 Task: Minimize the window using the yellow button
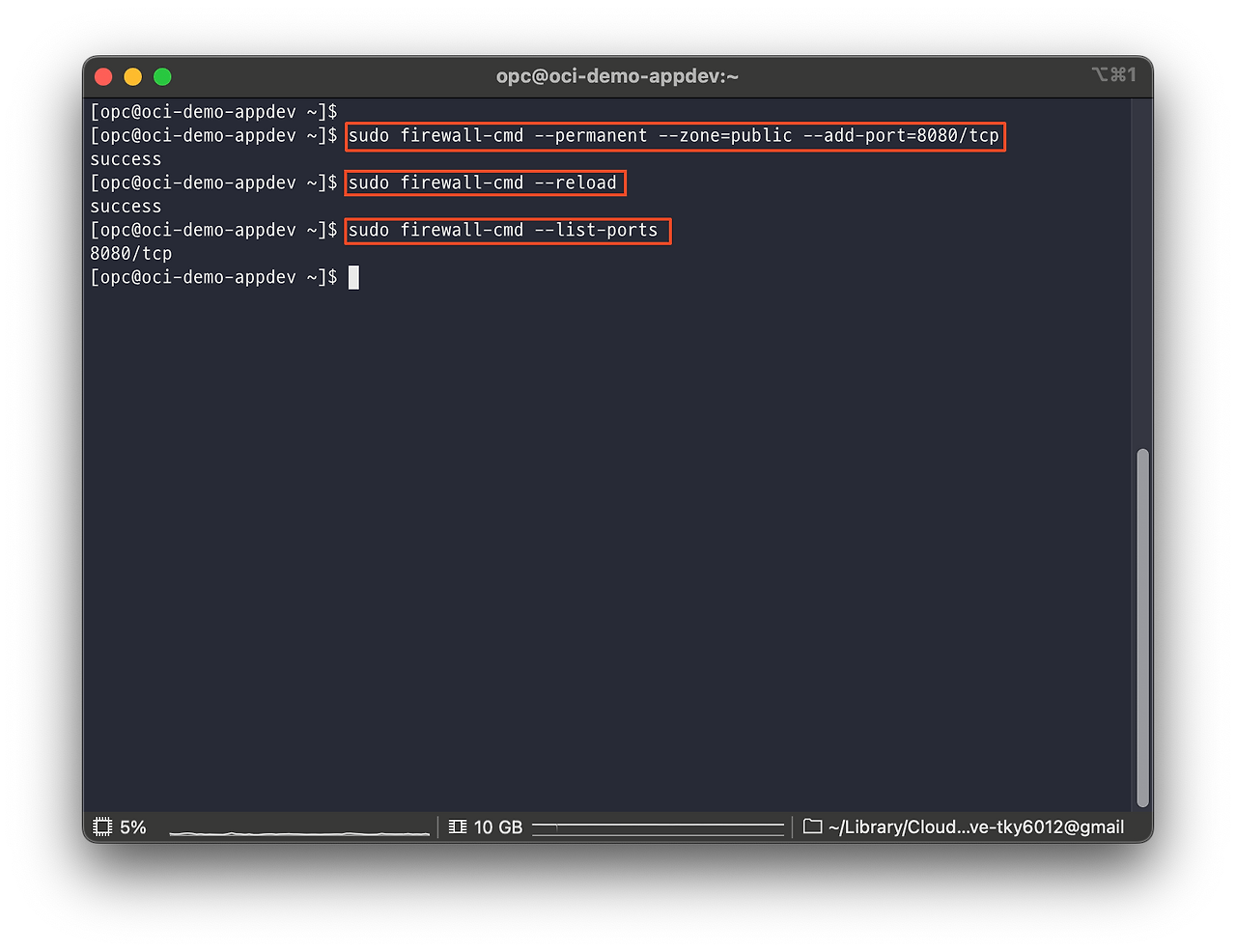(133, 76)
